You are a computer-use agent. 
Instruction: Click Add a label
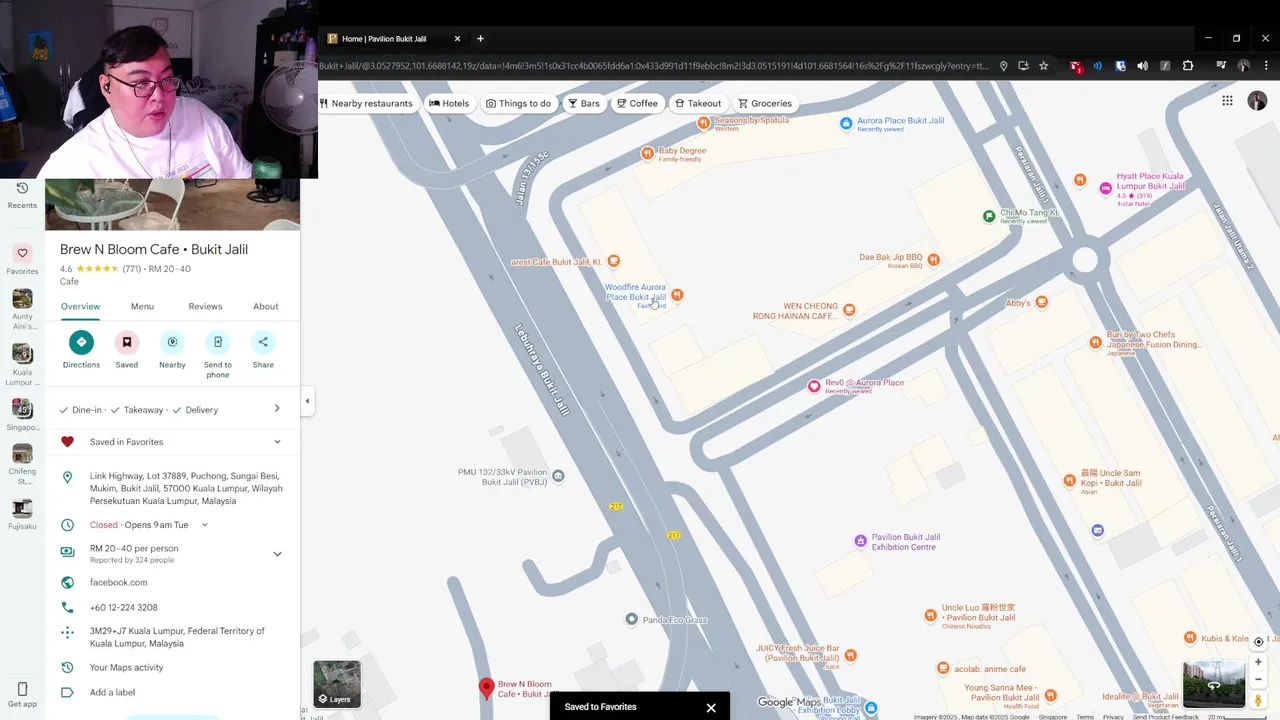[x=112, y=692]
